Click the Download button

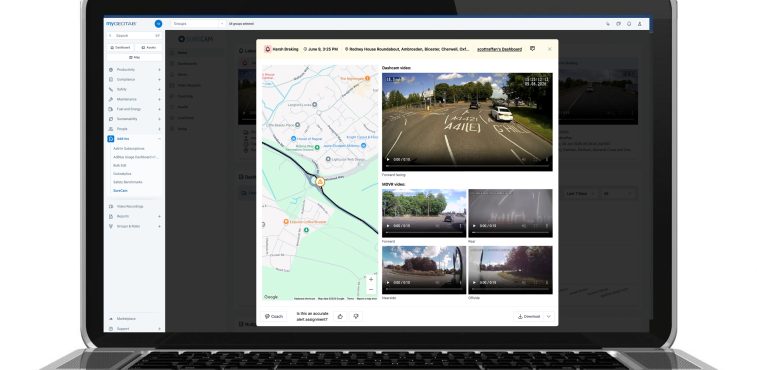(x=529, y=316)
